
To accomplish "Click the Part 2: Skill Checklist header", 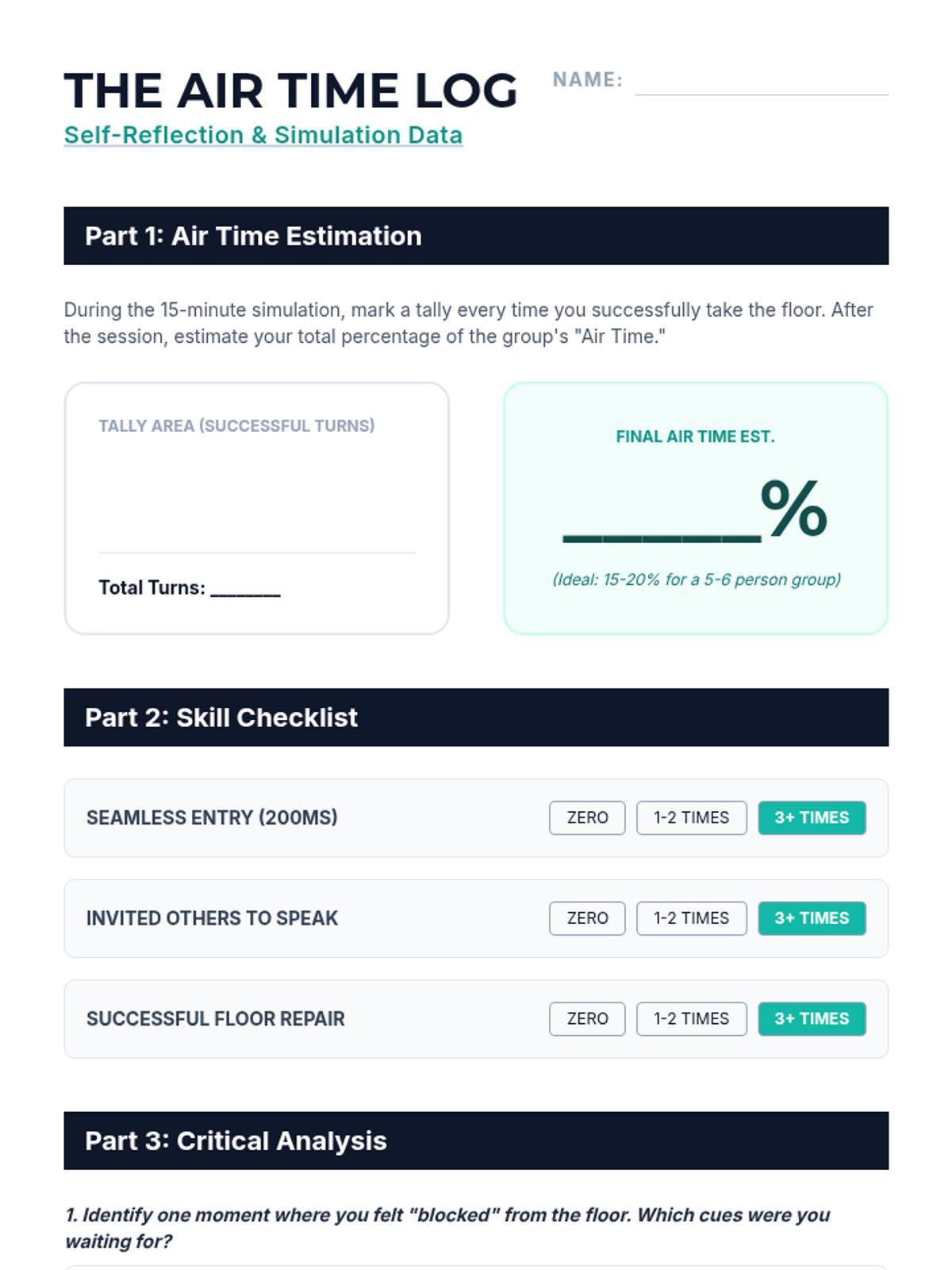I will pyautogui.click(x=476, y=718).
